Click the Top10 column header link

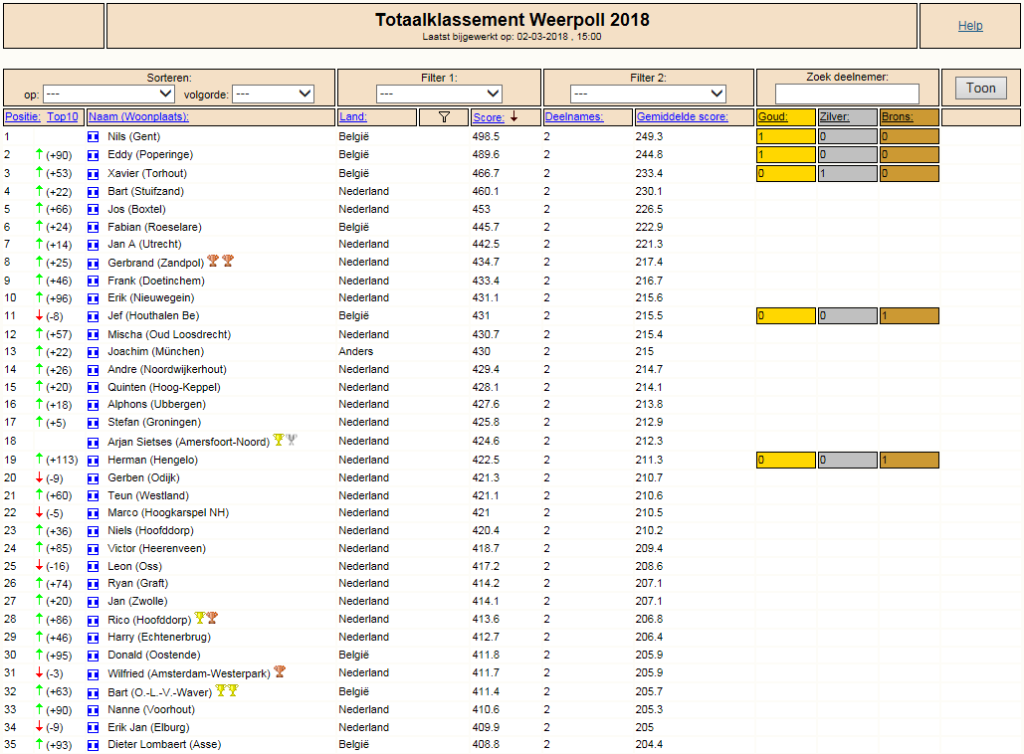pos(63,117)
